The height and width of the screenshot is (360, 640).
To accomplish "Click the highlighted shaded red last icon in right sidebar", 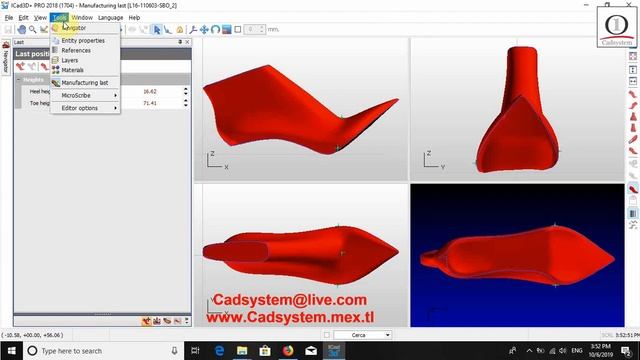I will 633,189.
